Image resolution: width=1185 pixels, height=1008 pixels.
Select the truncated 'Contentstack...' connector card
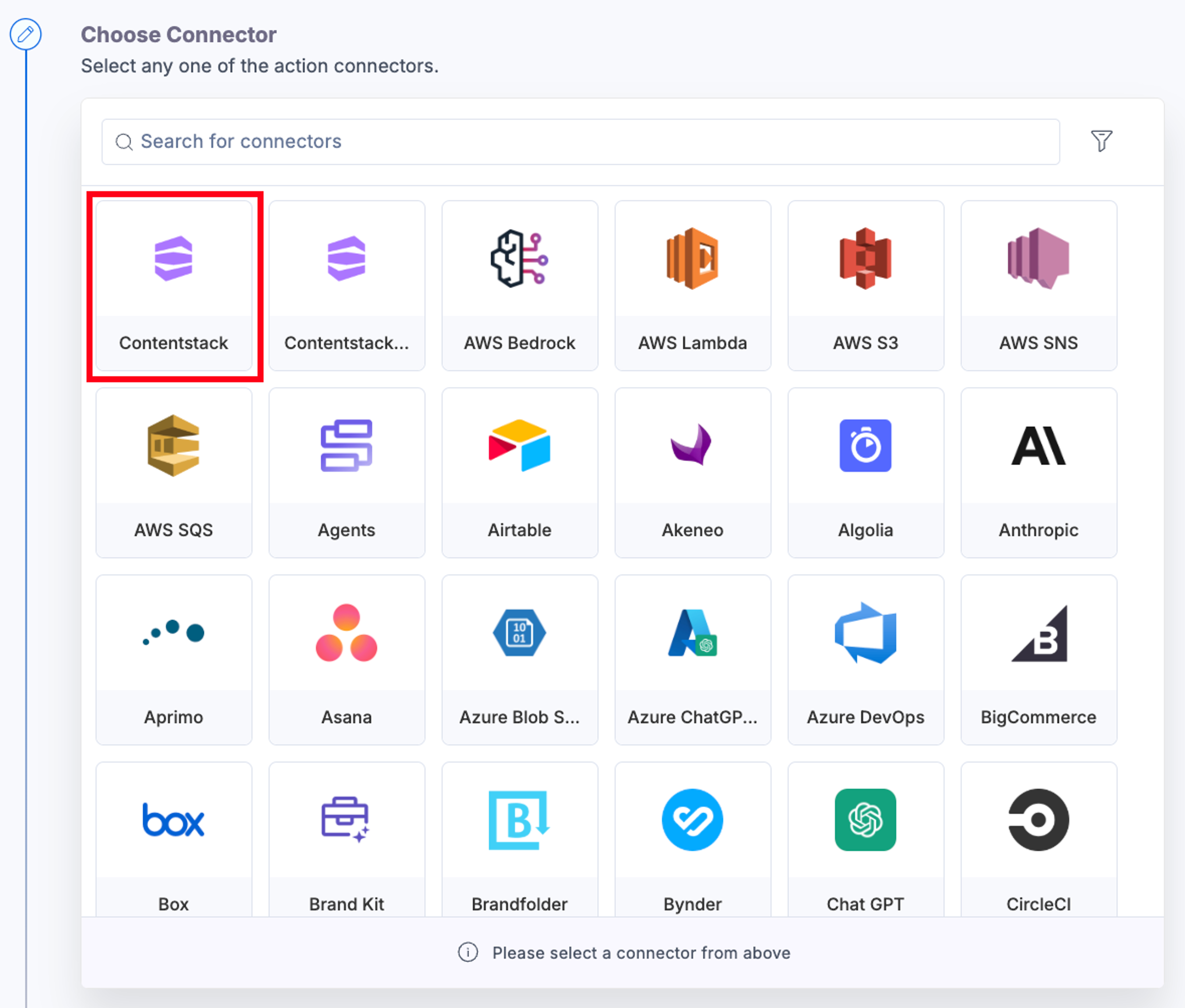347,286
